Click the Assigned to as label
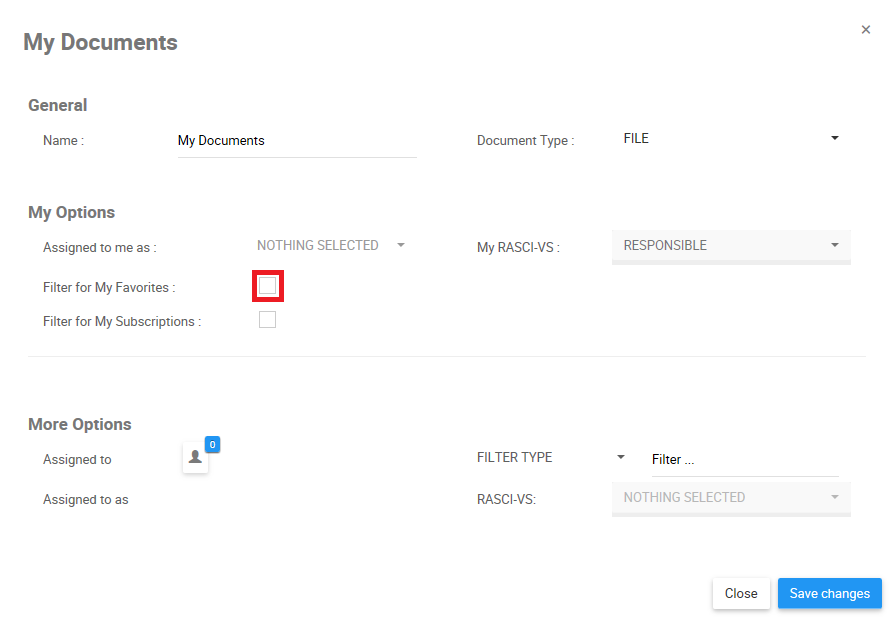Image resolution: width=896 pixels, height=623 pixels. coord(86,500)
